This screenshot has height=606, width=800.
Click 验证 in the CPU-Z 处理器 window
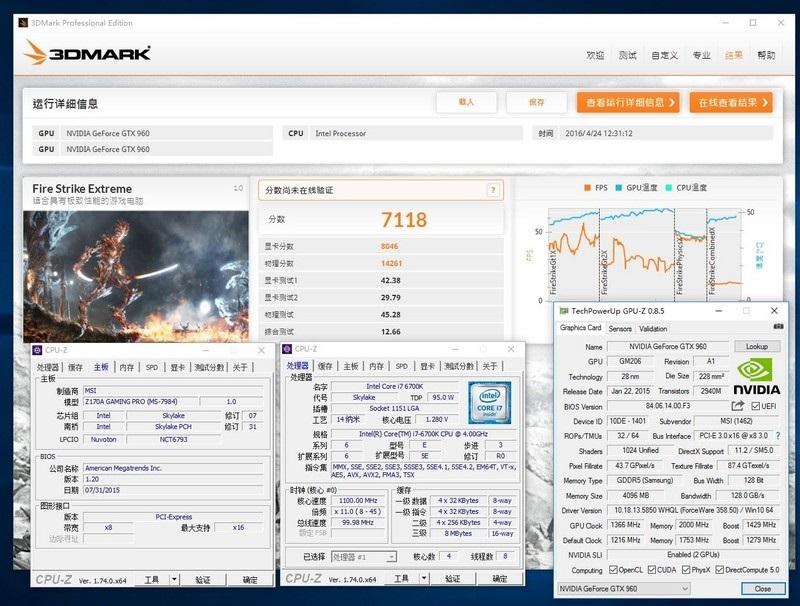(453, 578)
